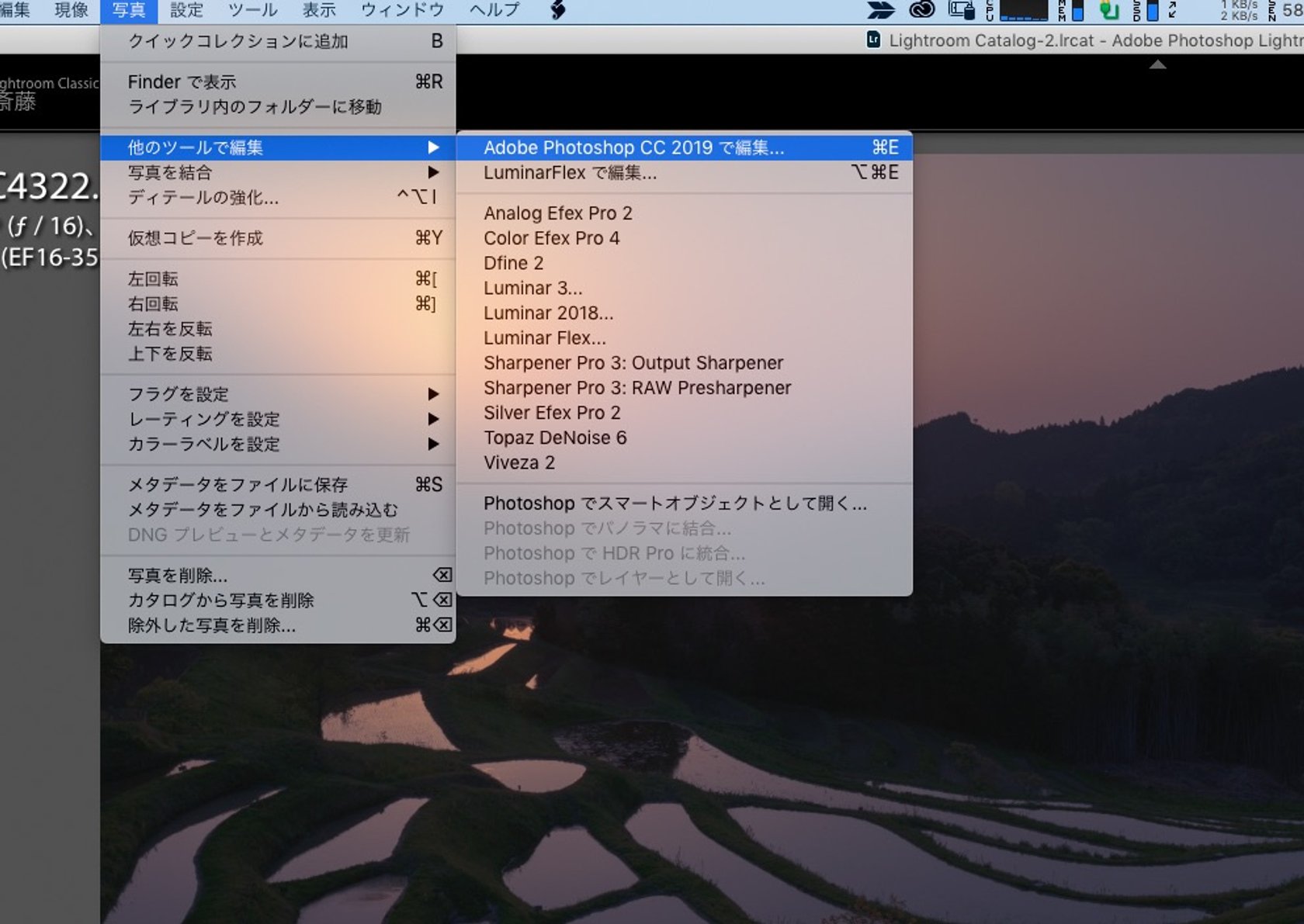Choose メタデータをファイルから読み込む
The image size is (1304, 924).
(278, 510)
